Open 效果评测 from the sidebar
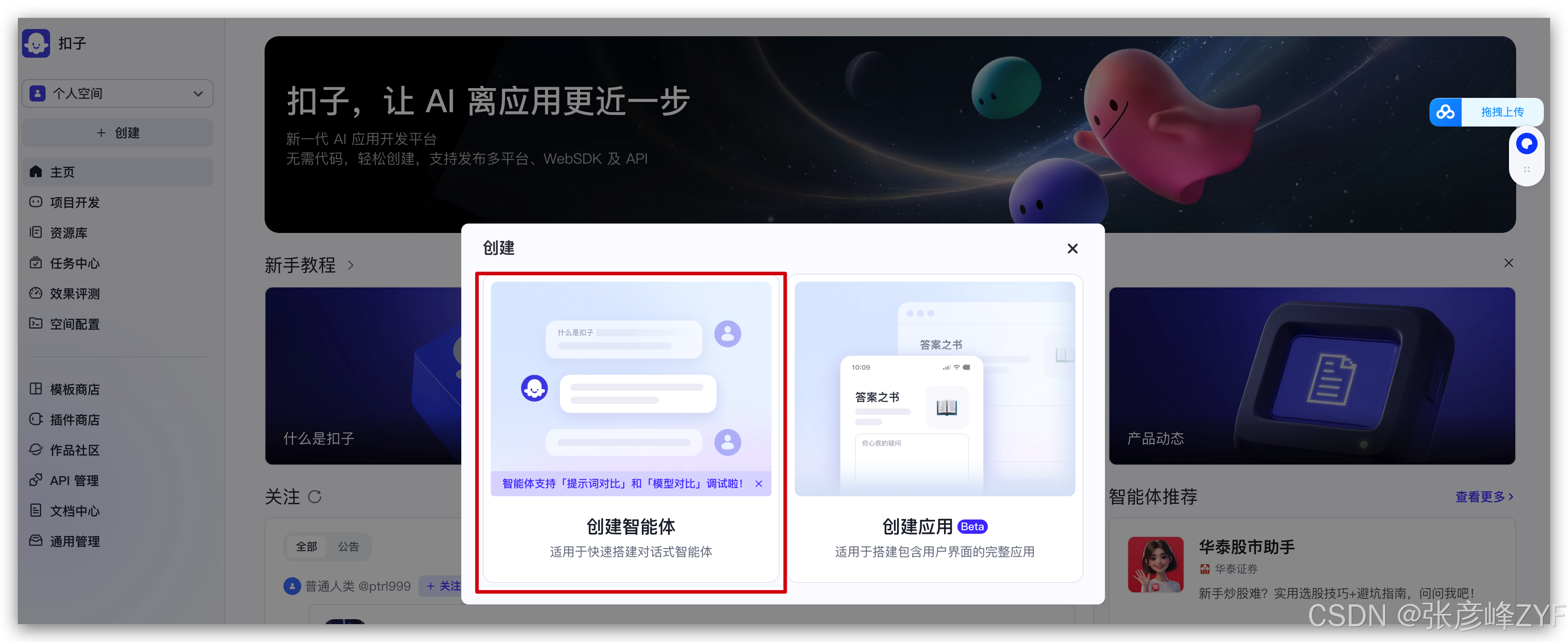 tap(74, 294)
